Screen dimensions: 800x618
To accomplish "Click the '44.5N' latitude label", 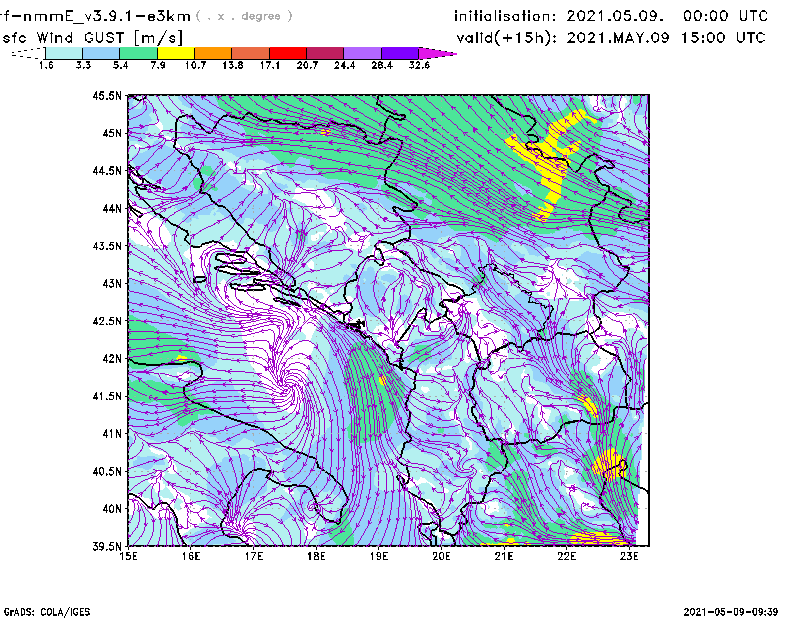I will tap(107, 170).
